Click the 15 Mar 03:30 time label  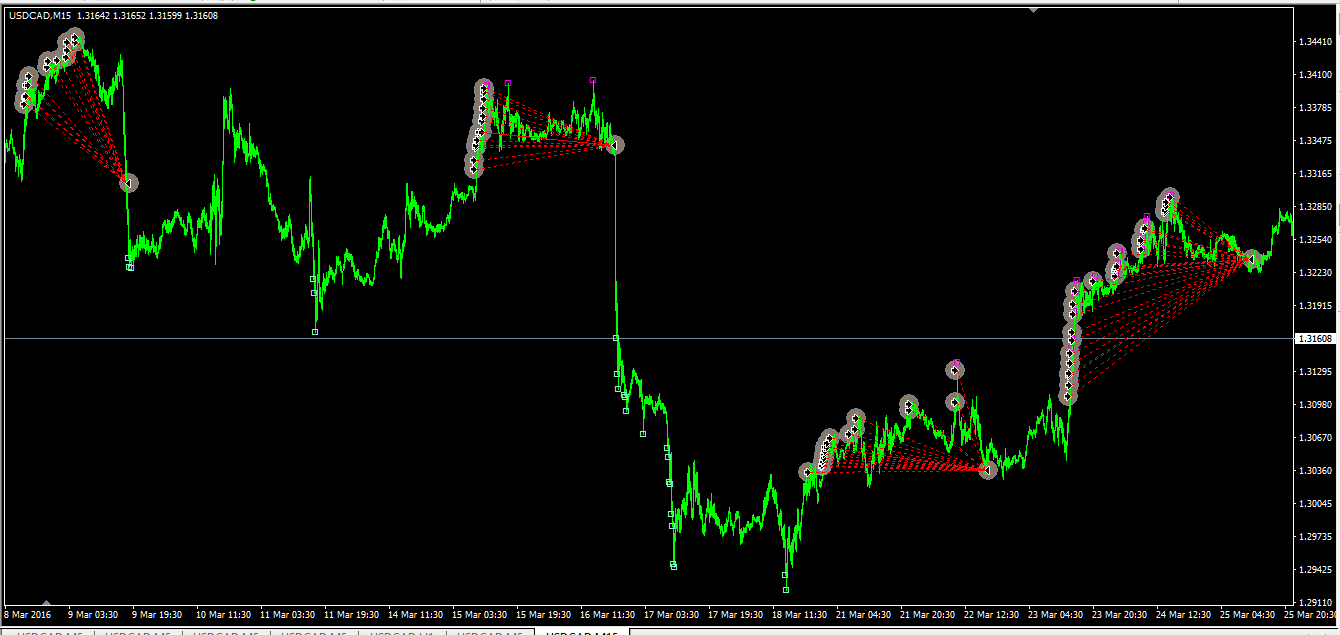pyautogui.click(x=480, y=615)
